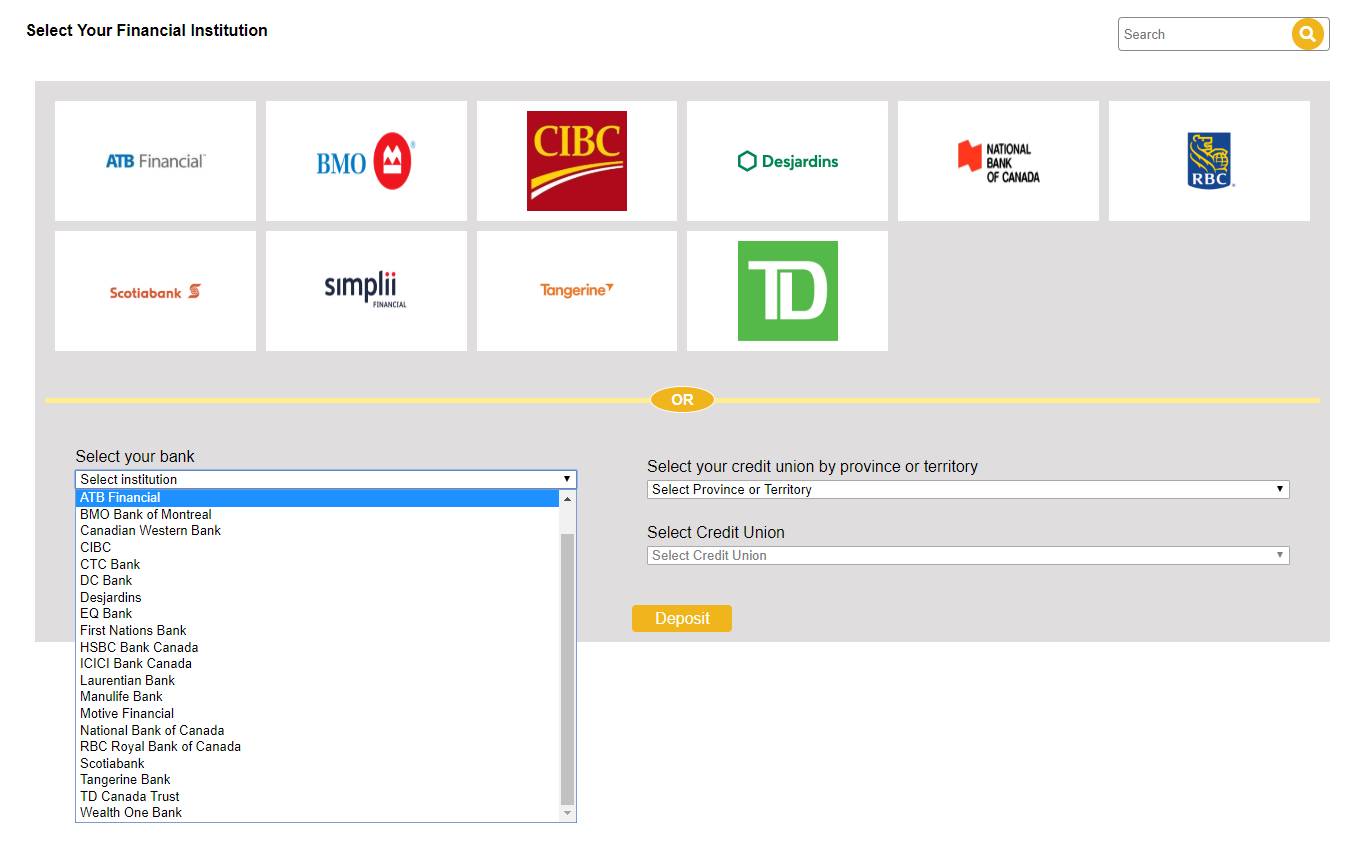Select ICICI Bank Canada option
Screen dimensions: 1353x867
(x=318, y=663)
